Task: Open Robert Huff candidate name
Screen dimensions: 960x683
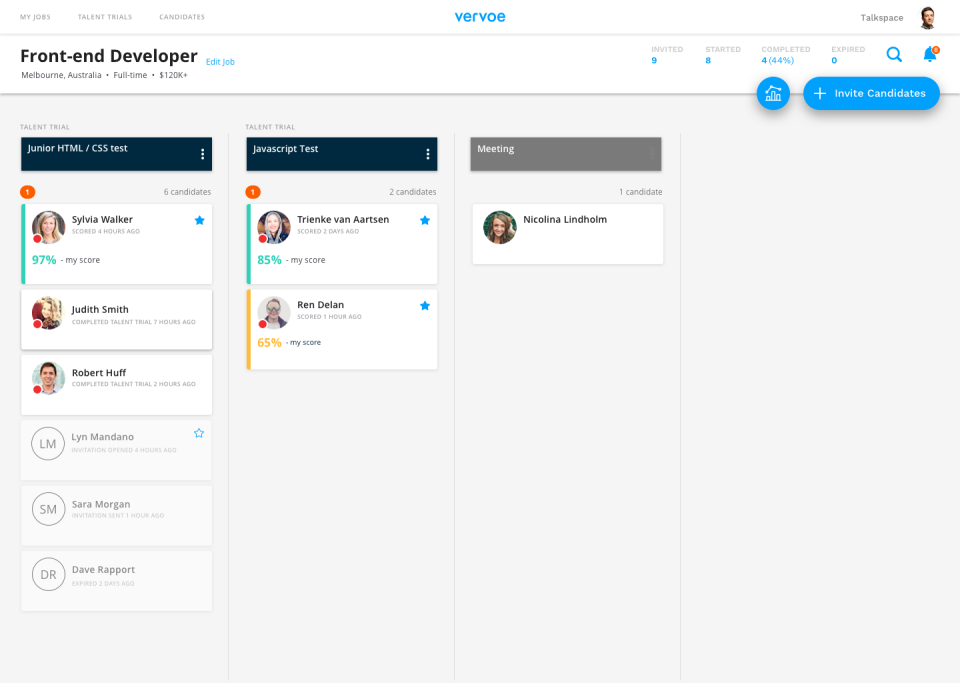Action: (x=99, y=373)
